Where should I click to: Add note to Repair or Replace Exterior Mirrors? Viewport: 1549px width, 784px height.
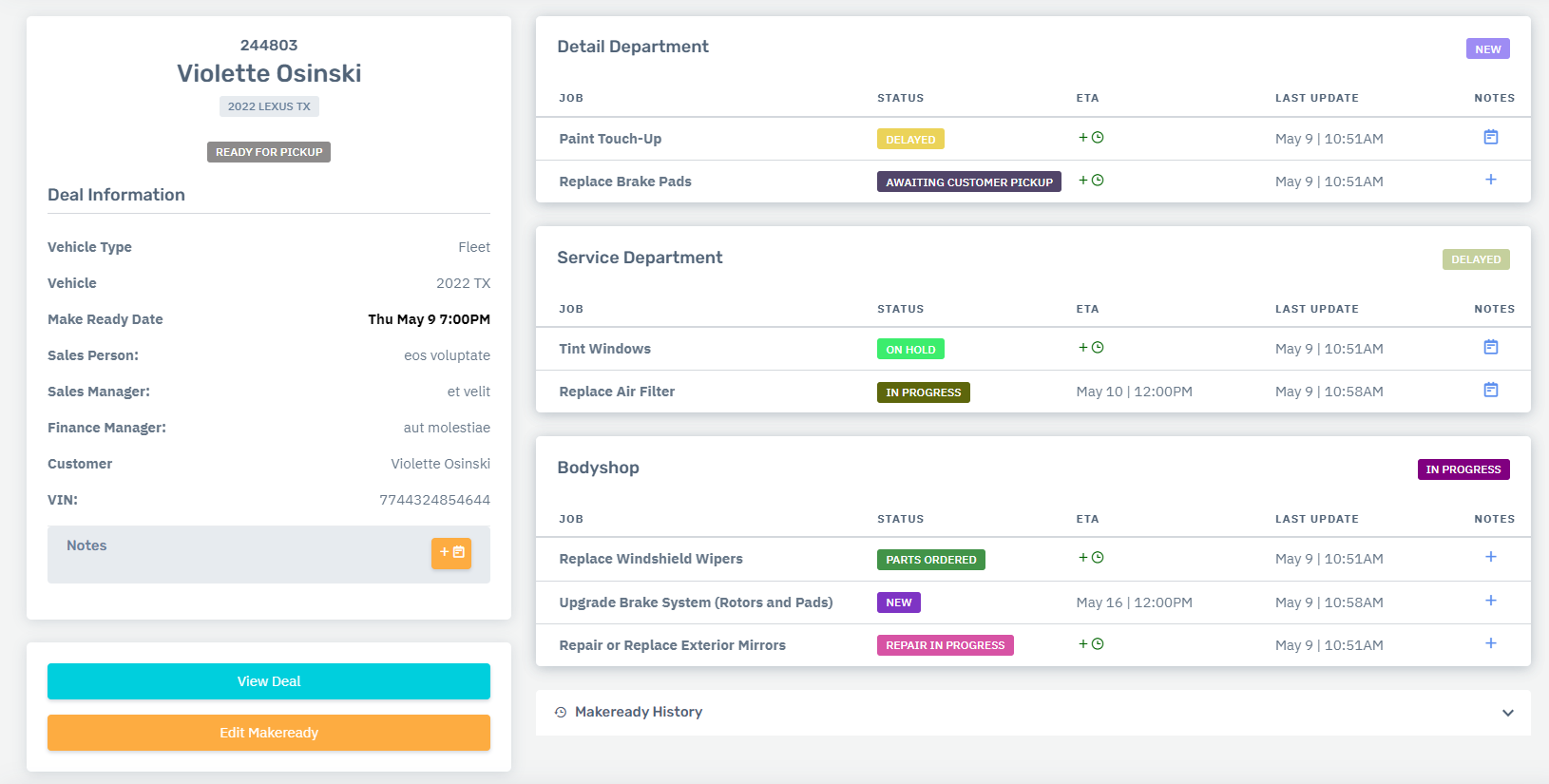1490,644
